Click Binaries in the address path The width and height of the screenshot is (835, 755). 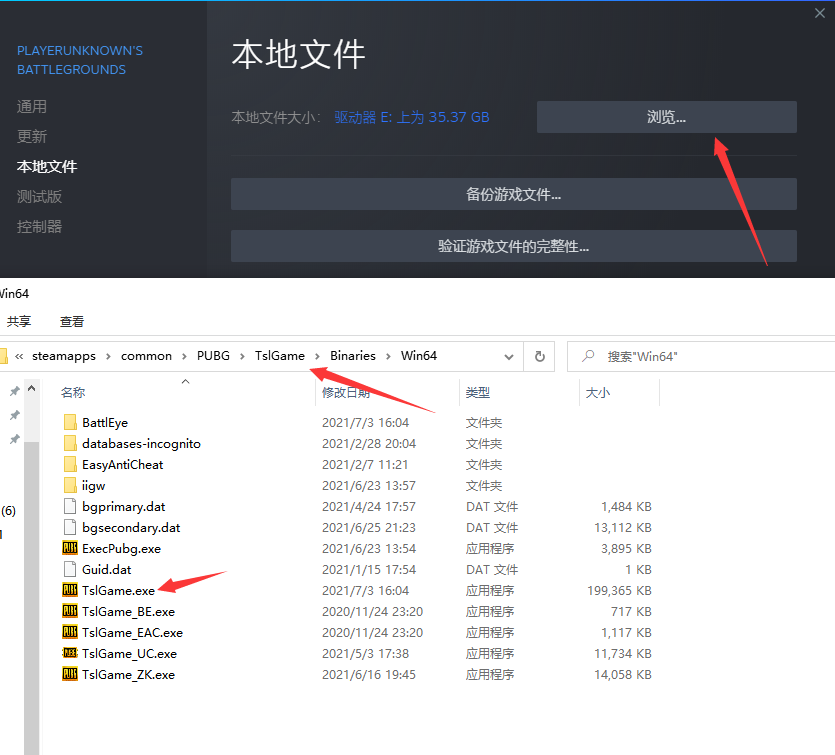coord(353,356)
